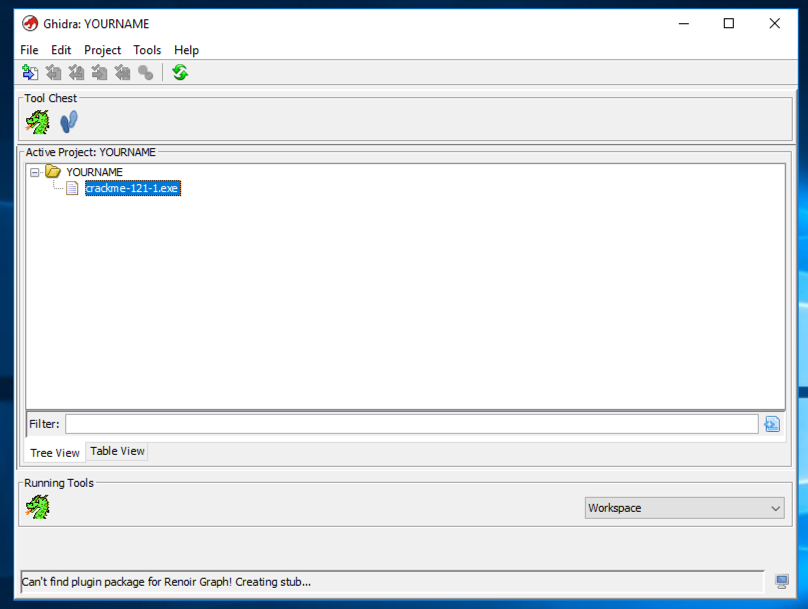Click the Ghidra logo in title bar
808x609 pixels.
click(x=30, y=23)
